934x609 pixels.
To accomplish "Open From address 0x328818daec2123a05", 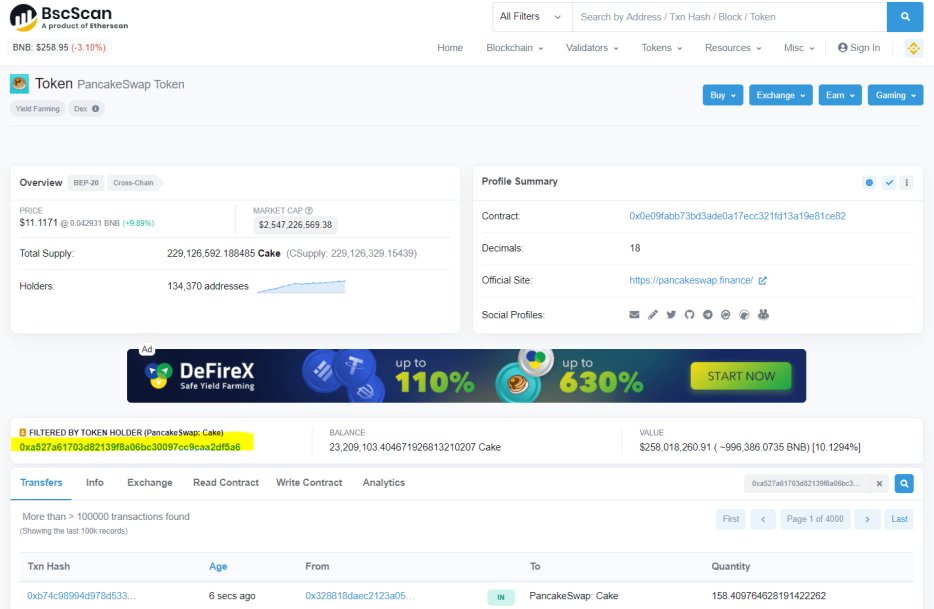I will pyautogui.click(x=359, y=596).
